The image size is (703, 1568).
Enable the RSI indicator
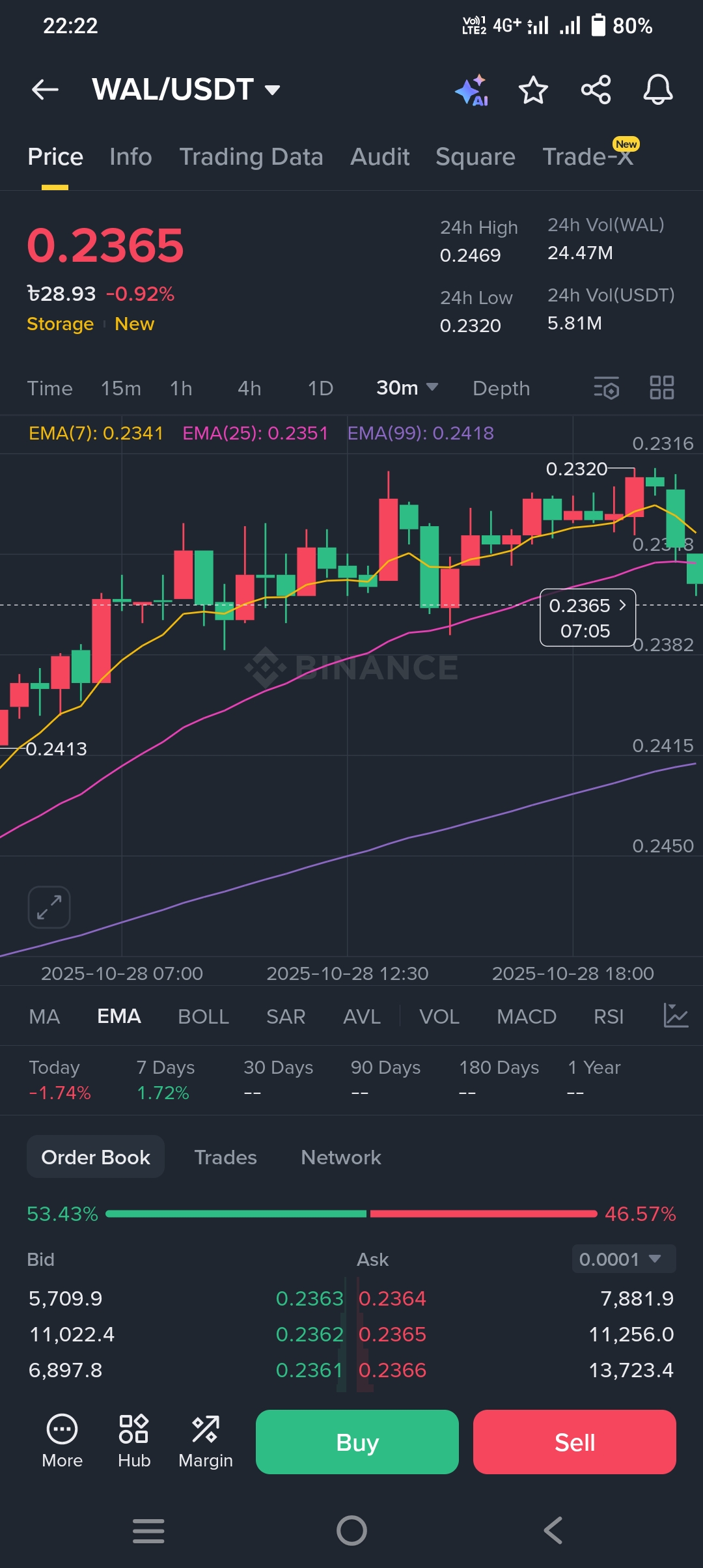(x=609, y=1016)
